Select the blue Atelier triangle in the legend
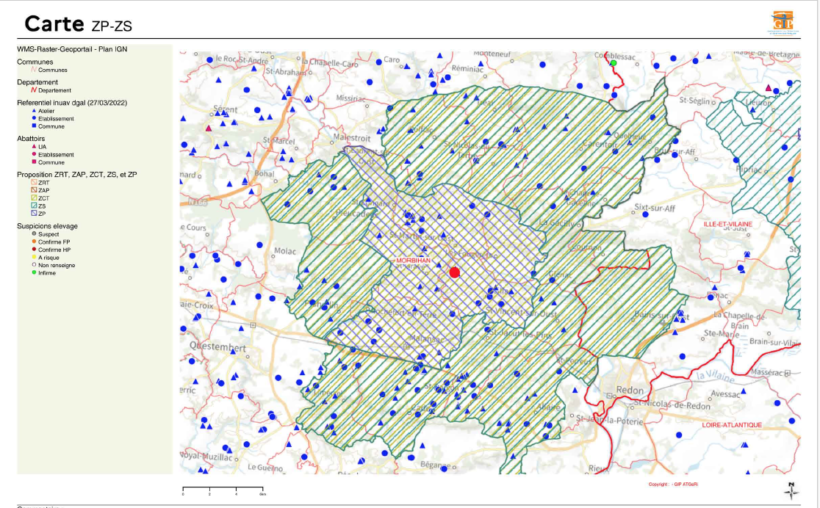The height and width of the screenshot is (508, 820). [34, 111]
